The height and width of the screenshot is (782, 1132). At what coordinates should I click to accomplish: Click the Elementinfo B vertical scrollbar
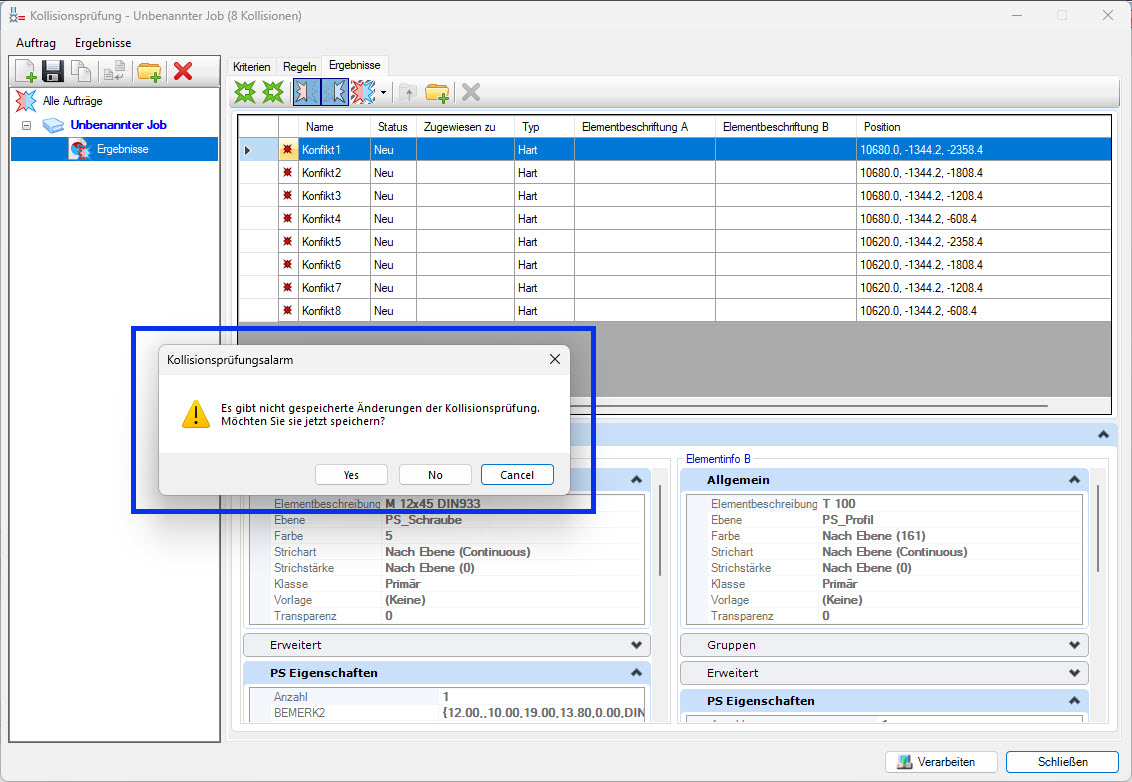[x=1098, y=528]
